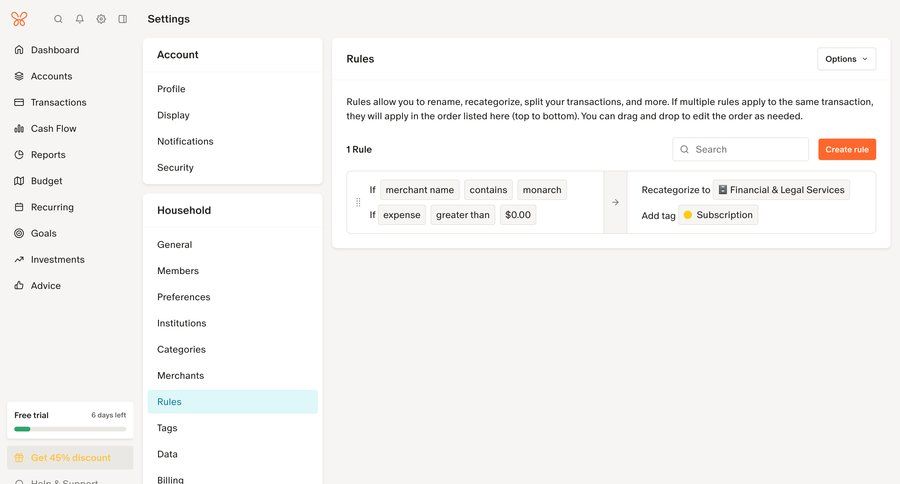Click the 'monarch' value chip

pyautogui.click(x=542, y=189)
